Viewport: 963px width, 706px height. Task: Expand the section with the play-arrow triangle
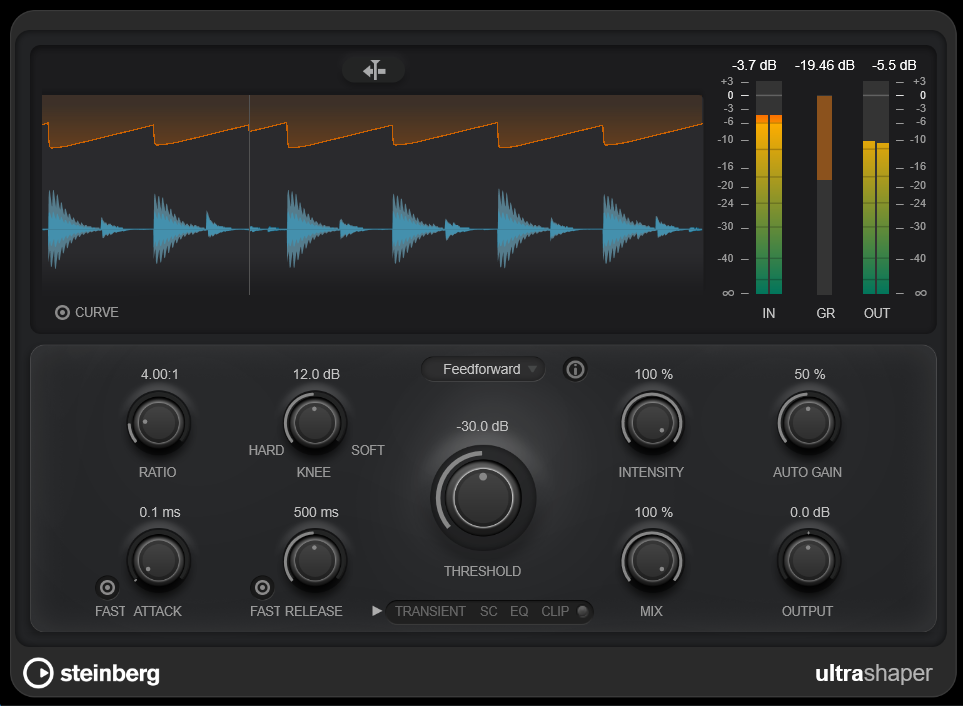377,611
